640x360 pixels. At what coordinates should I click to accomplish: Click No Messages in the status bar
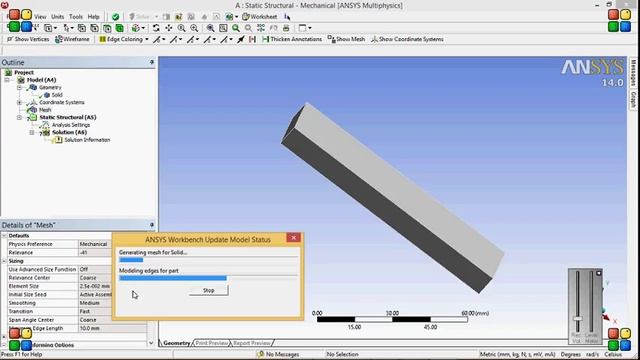pyautogui.click(x=278, y=354)
